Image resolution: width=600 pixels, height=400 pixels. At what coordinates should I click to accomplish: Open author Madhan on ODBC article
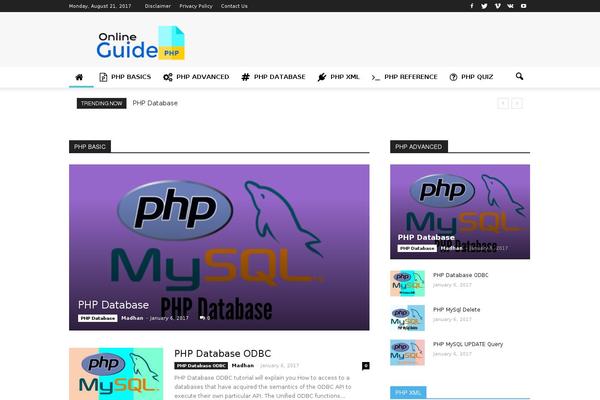[243, 366]
